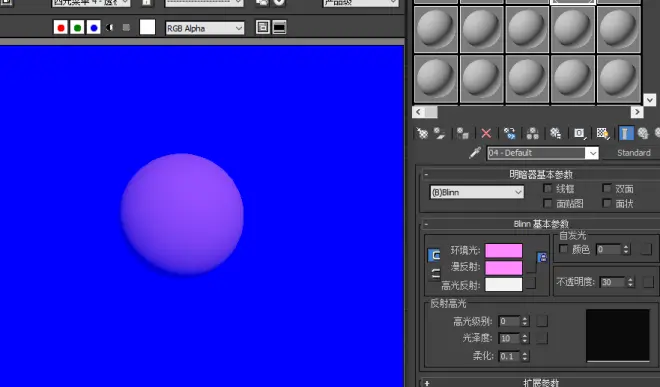This screenshot has width=660, height=387.
Task: Enable the 自发光 颜色 checkbox
Action: [x=563, y=249]
